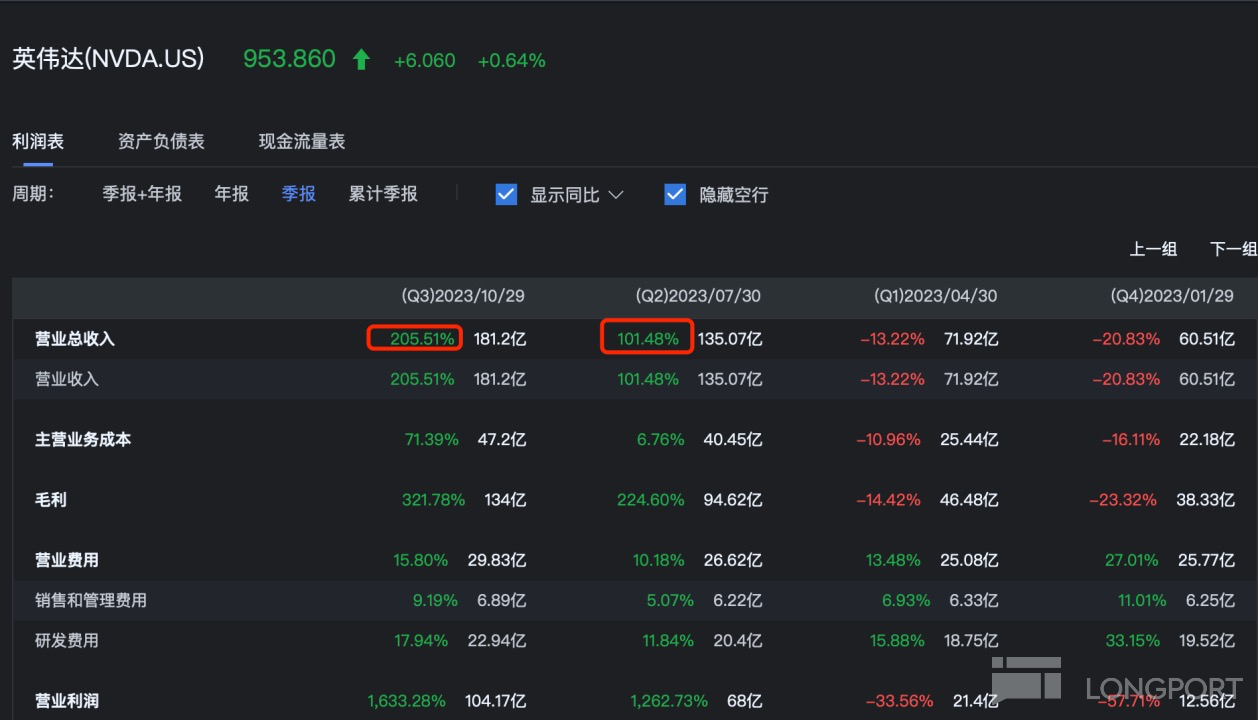Click the 研发费用 row label
The image size is (1258, 720).
pyautogui.click(x=67, y=640)
